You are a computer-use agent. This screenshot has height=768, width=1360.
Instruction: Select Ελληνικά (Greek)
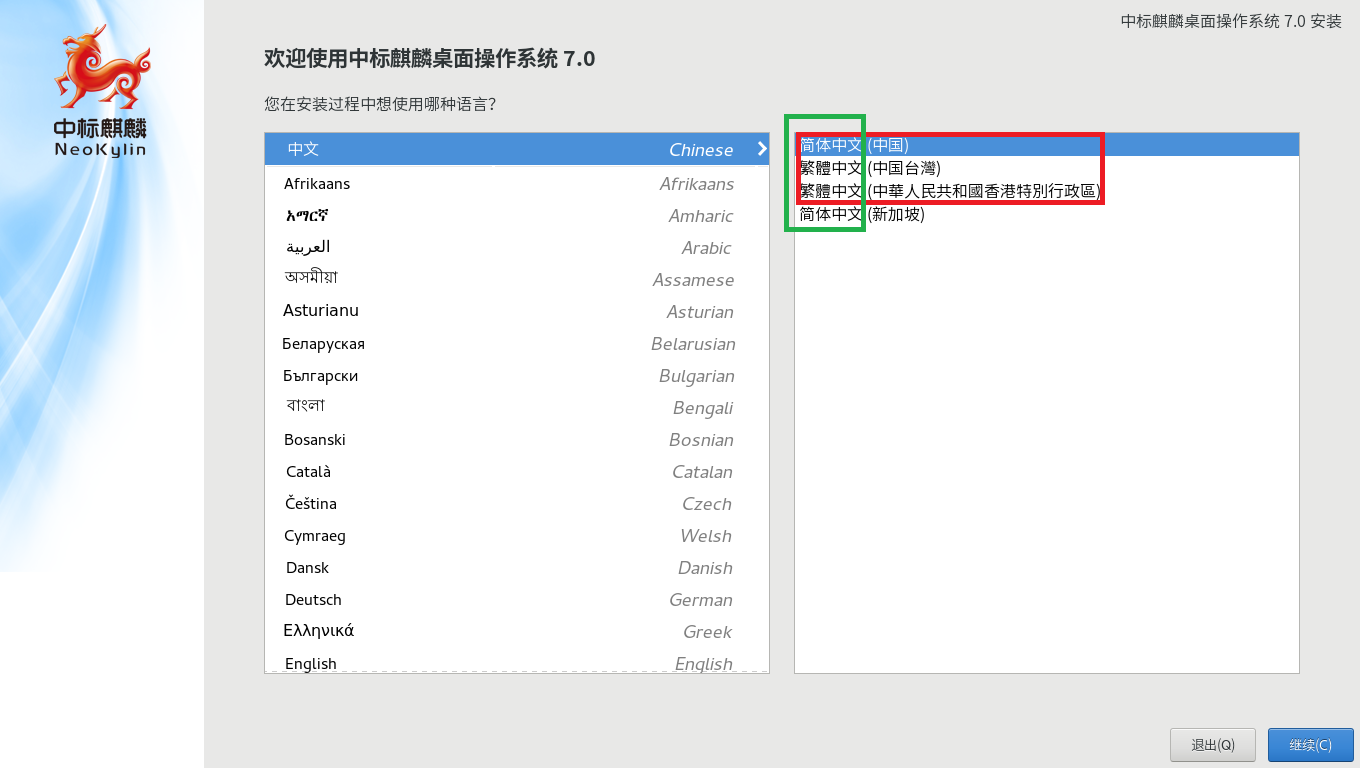[517, 632]
